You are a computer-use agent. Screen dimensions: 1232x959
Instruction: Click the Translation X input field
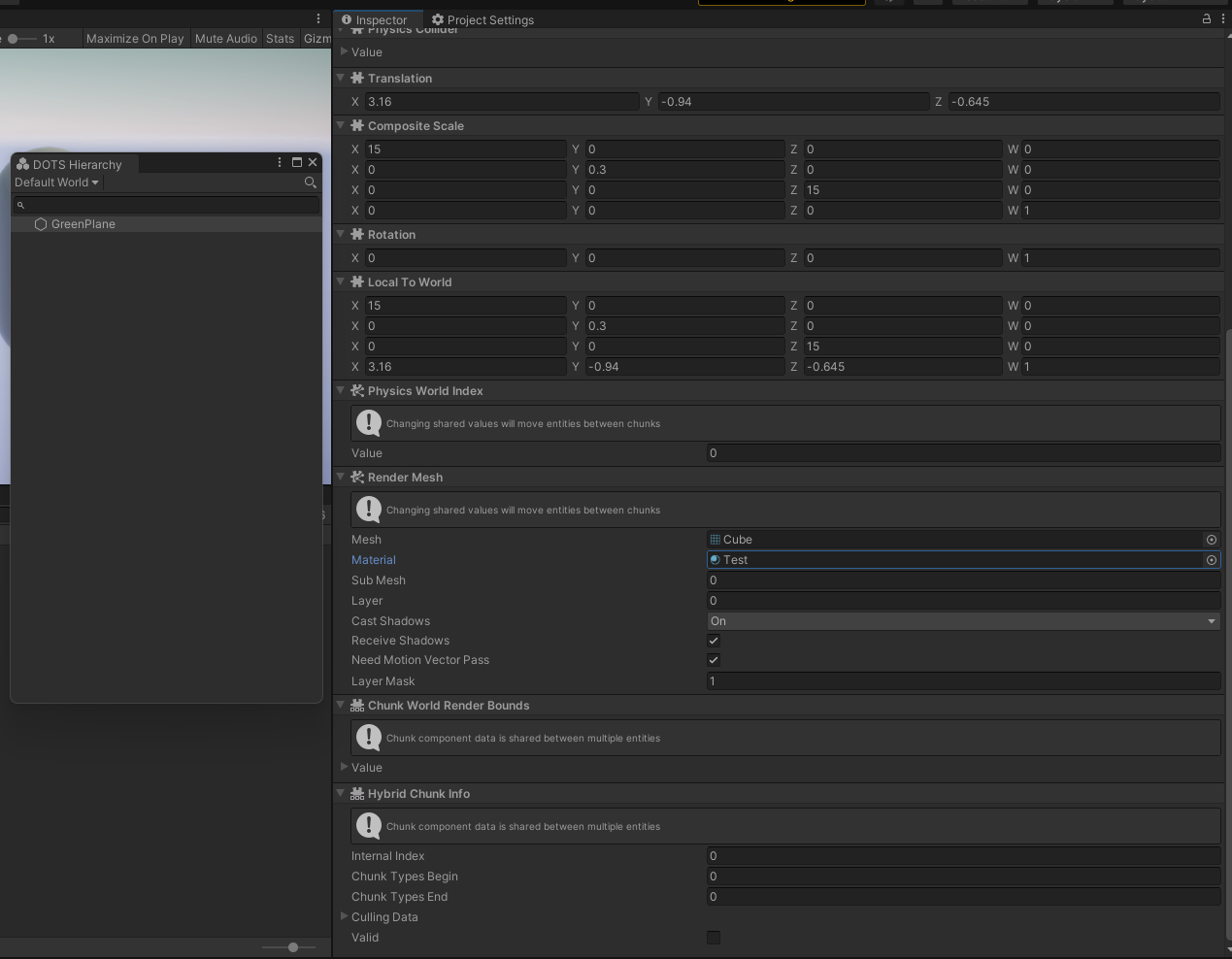point(495,101)
